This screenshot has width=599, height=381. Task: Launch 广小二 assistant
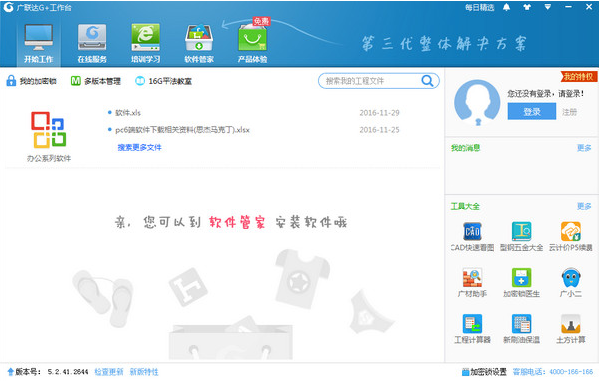(x=571, y=283)
